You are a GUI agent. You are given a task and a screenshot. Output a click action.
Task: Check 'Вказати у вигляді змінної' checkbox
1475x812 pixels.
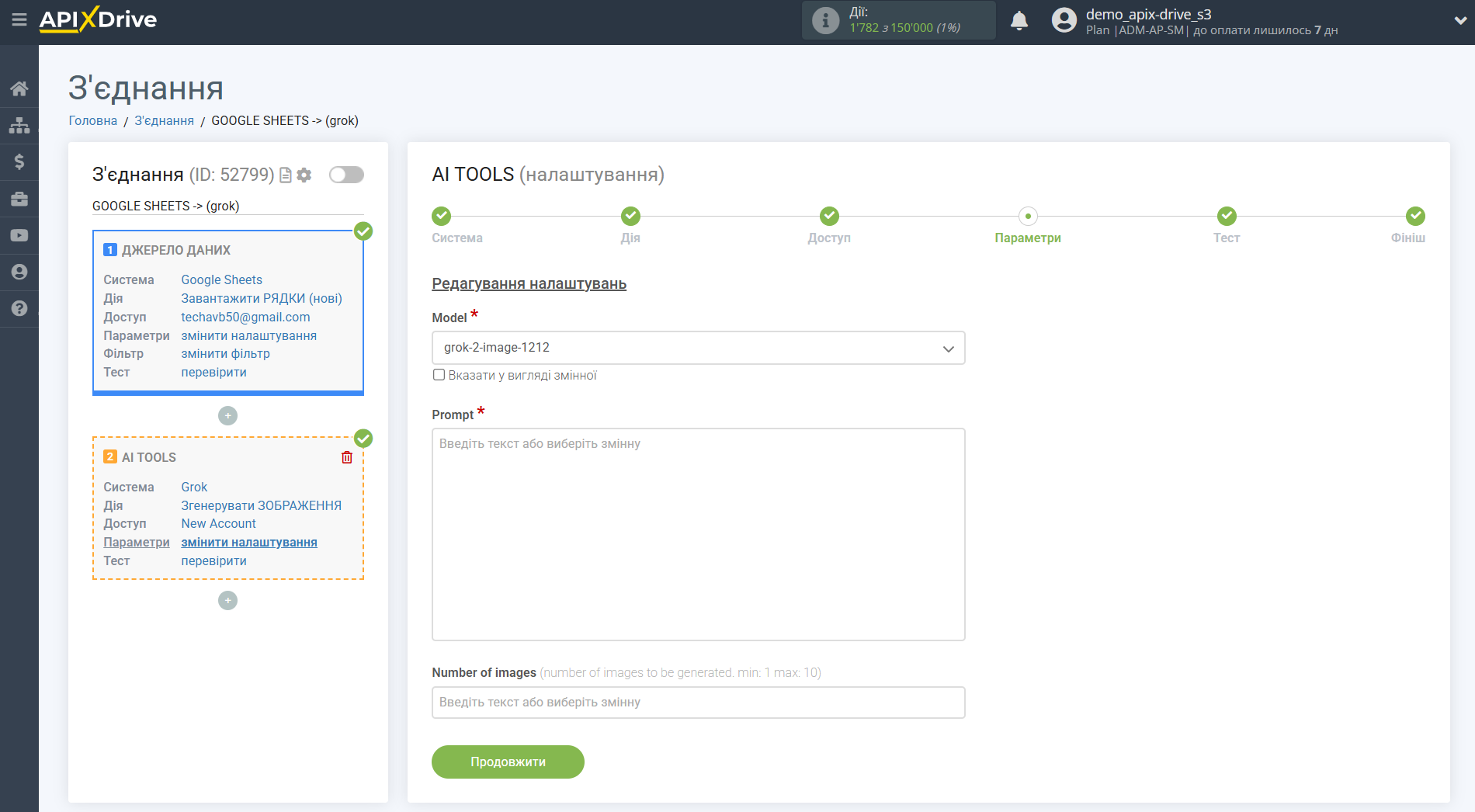[x=439, y=374]
